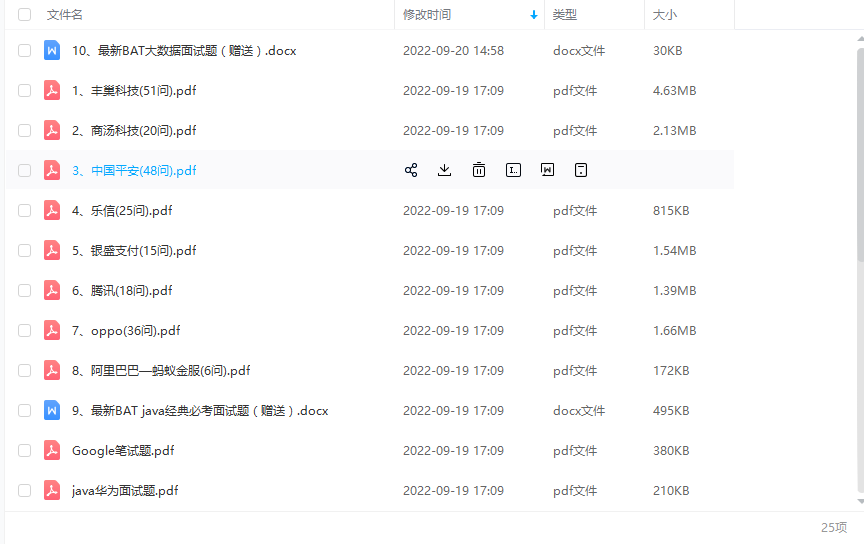Check the box for 9、最新BAT java经典必考面试题.docx
The image size is (864, 544).
point(24,411)
